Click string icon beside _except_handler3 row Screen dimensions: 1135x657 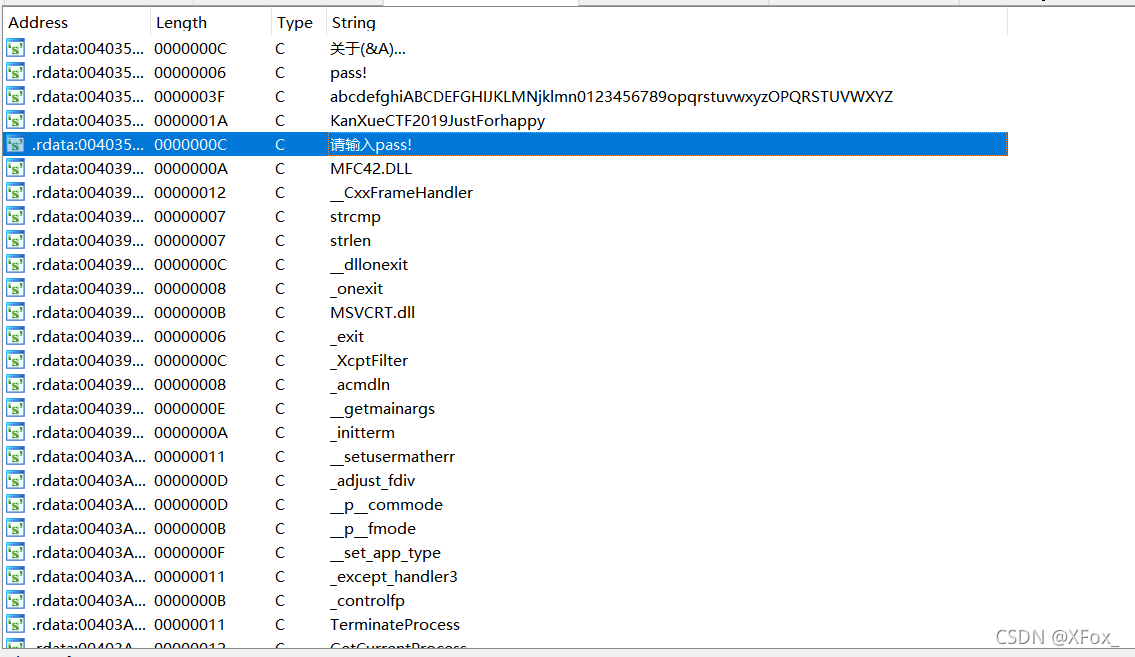pyautogui.click(x=15, y=576)
